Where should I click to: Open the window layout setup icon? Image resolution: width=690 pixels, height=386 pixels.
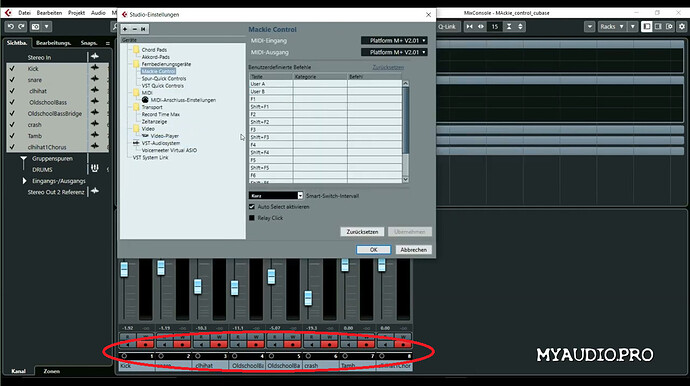(669, 27)
